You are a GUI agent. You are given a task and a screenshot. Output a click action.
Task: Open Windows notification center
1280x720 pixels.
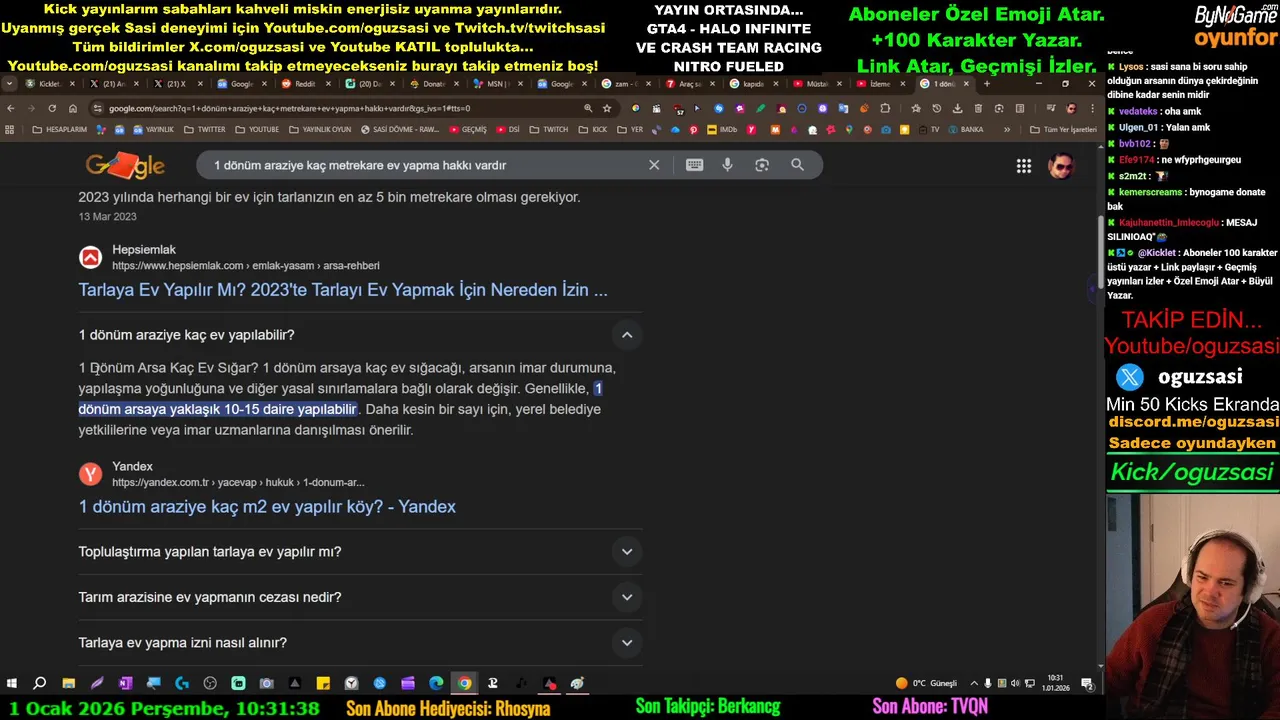tap(1087, 683)
